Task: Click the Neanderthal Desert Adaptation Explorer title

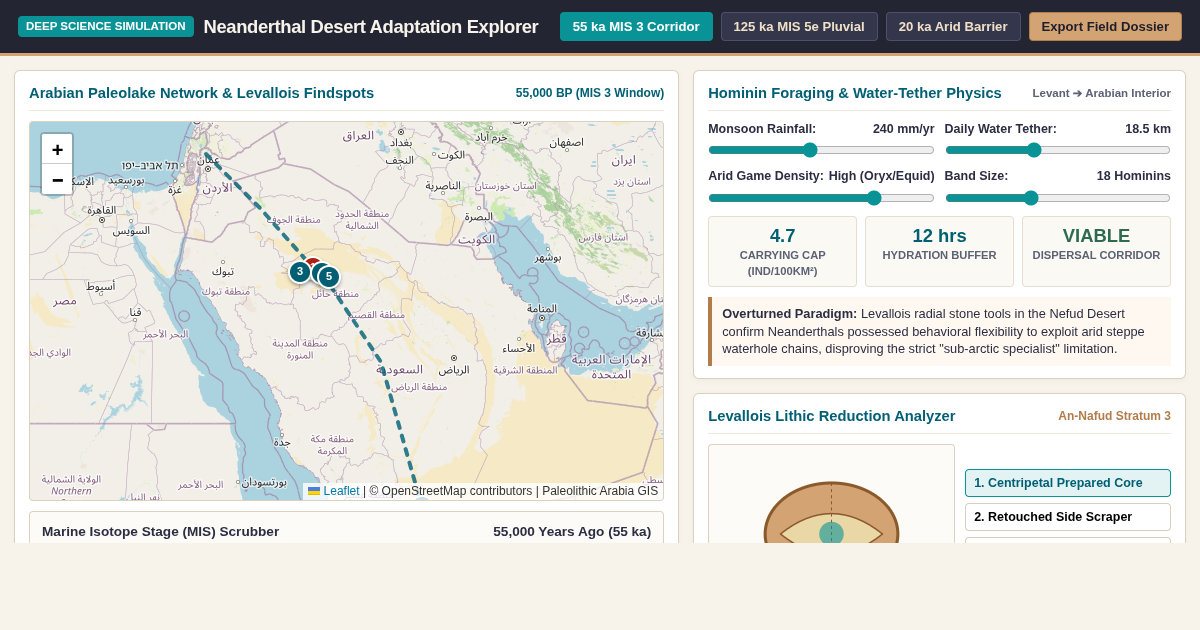Action: (x=371, y=27)
